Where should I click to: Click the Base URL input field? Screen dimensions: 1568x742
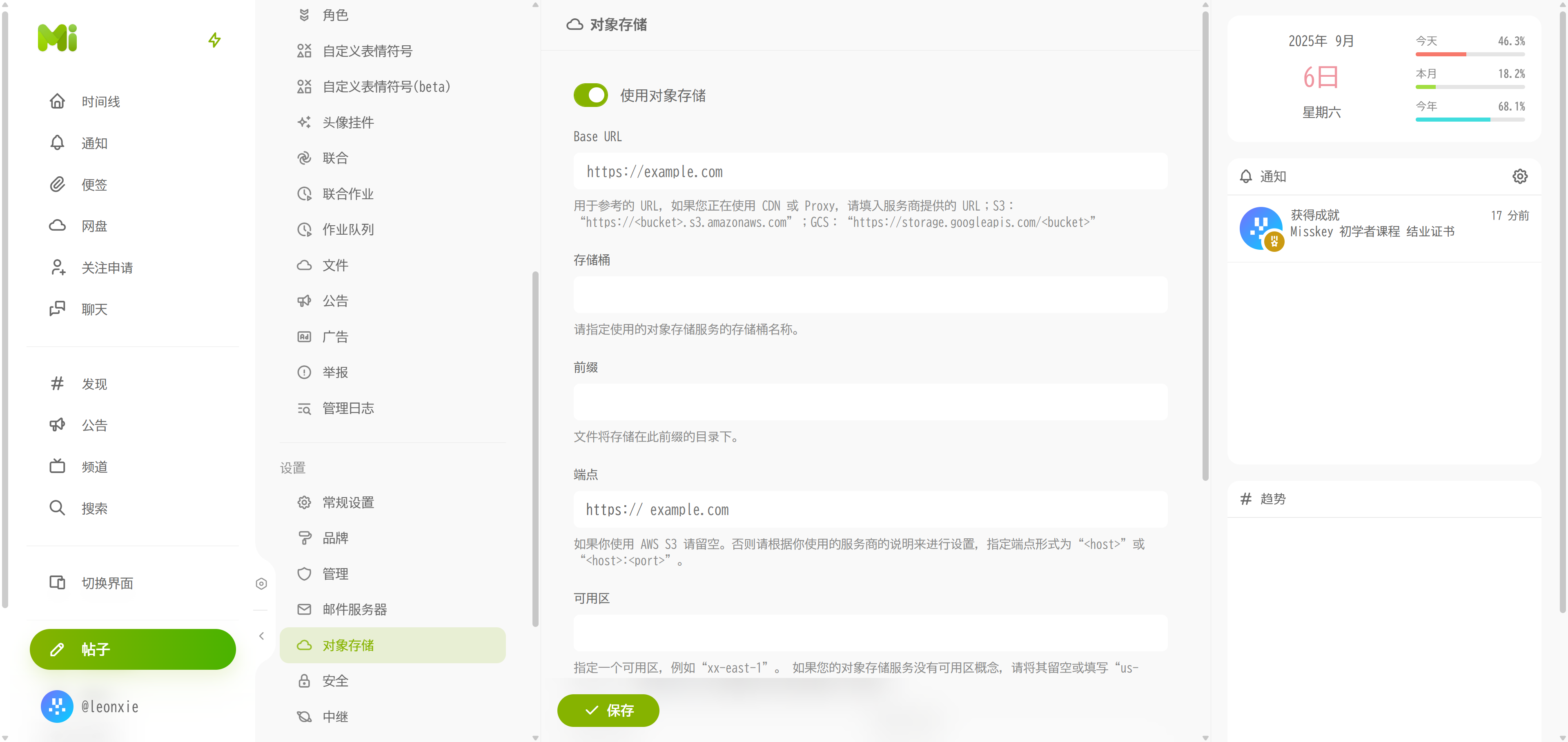coord(870,171)
